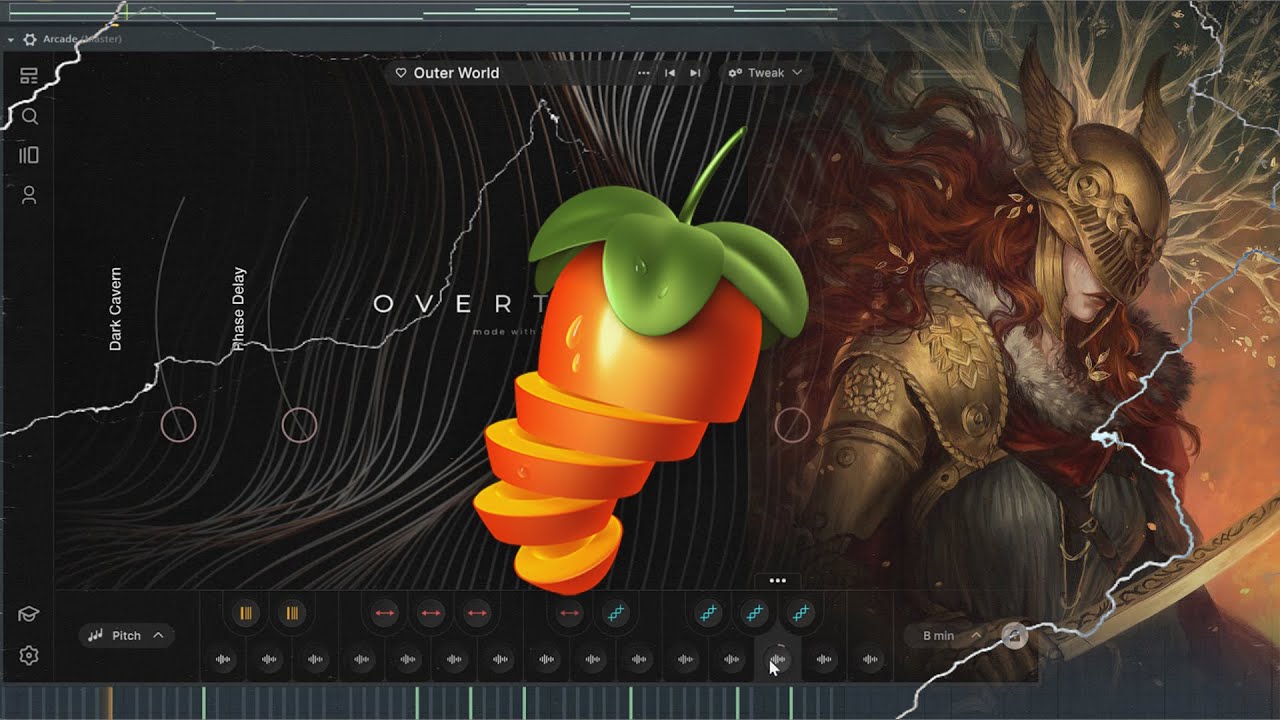Viewport: 1280px width, 720px height.
Task: Trigger the last teal resequence modifier key
Action: 801,613
